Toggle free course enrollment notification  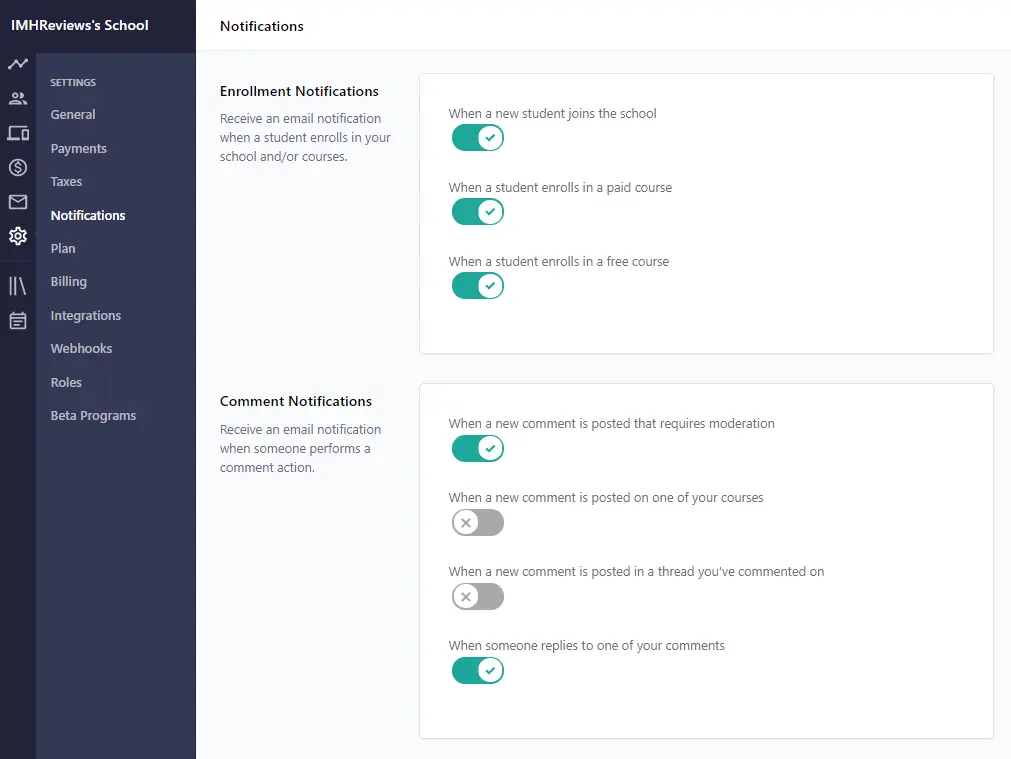pos(477,286)
